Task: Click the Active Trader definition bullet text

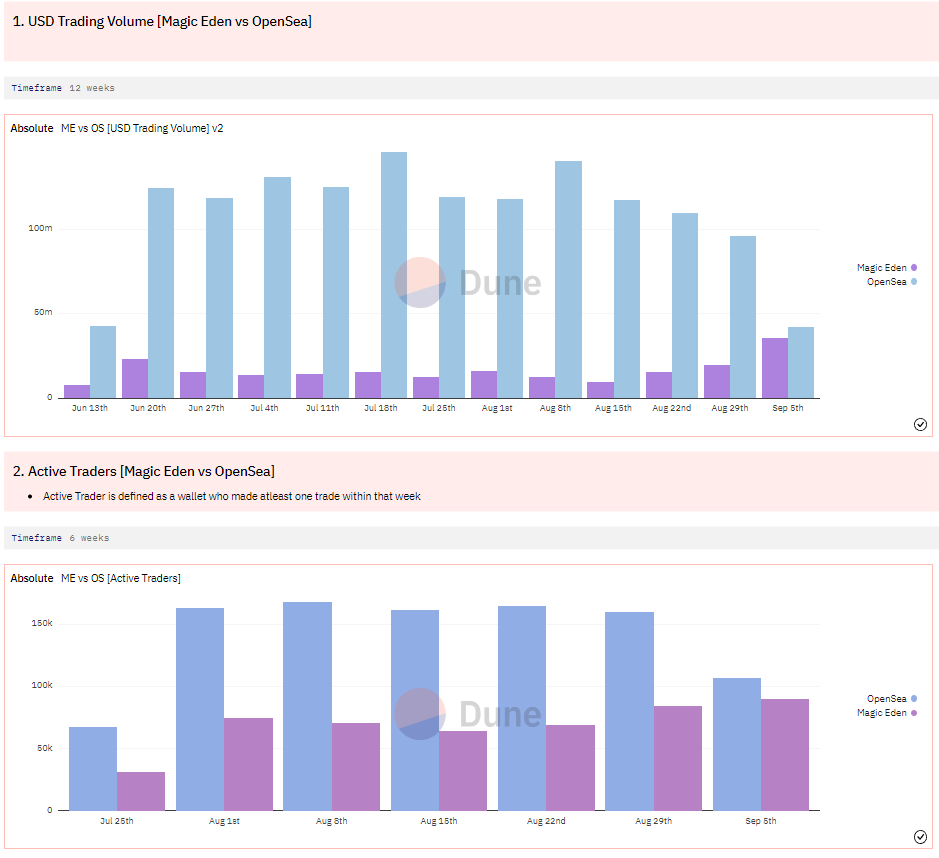Action: (232, 496)
